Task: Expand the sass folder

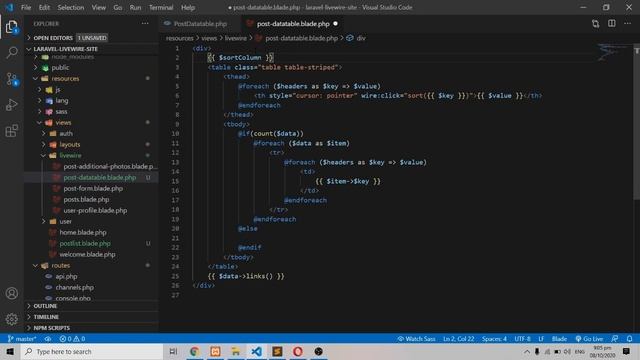Action: 61,111
